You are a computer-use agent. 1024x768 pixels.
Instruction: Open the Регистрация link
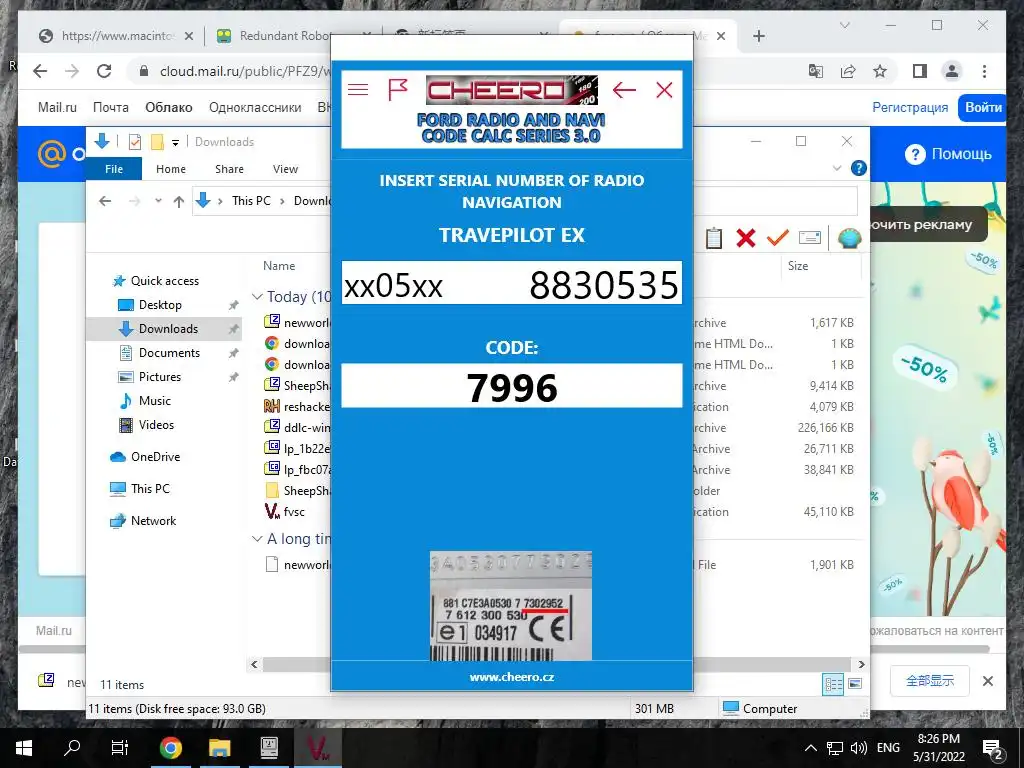910,108
